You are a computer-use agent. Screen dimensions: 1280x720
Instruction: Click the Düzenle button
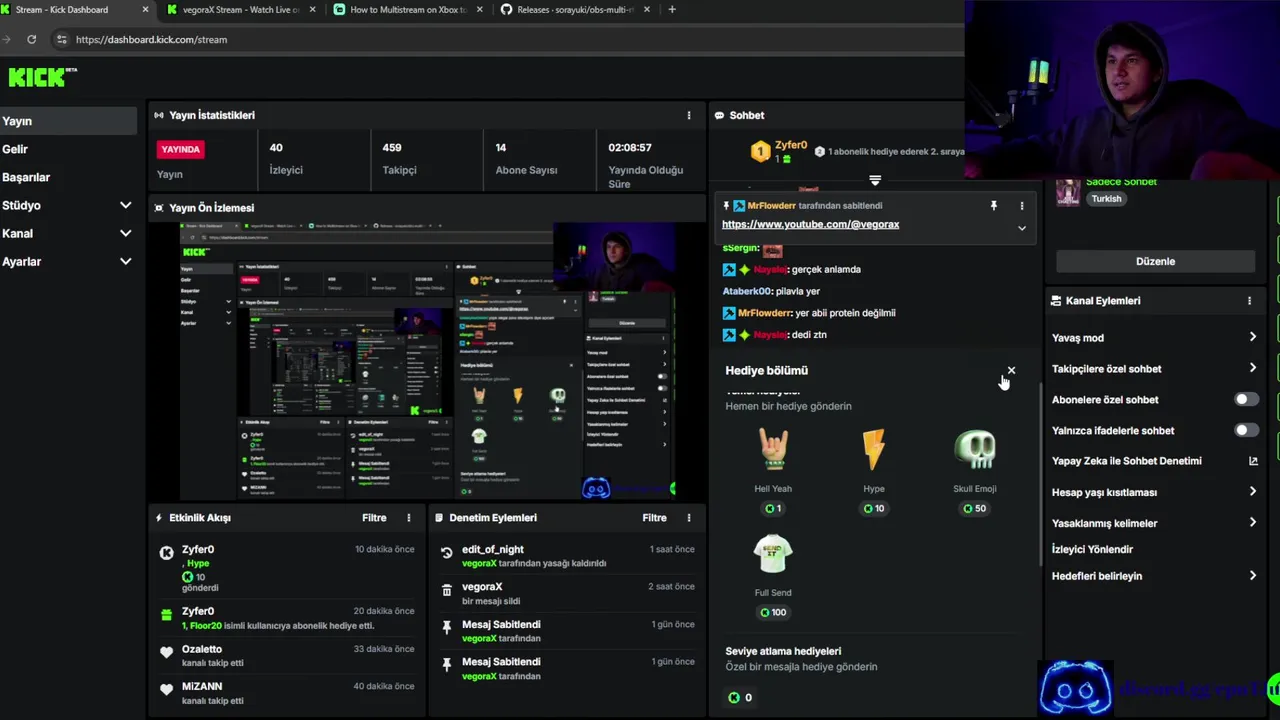[1155, 261]
